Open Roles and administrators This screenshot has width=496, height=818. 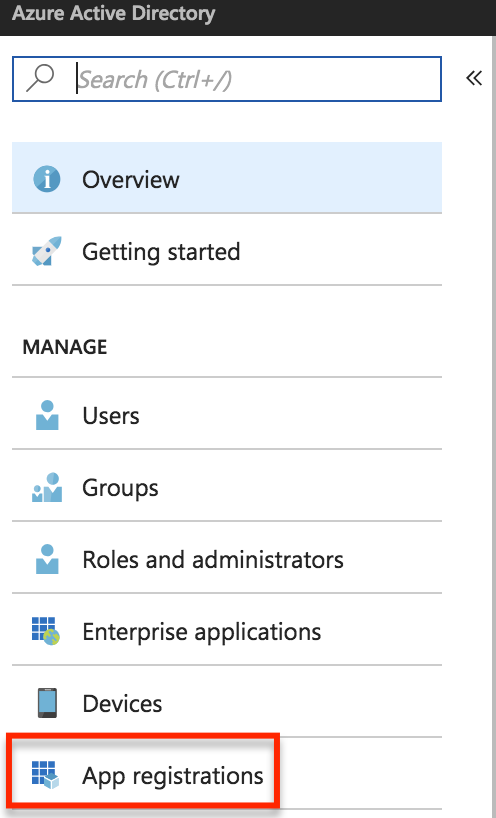click(x=227, y=559)
